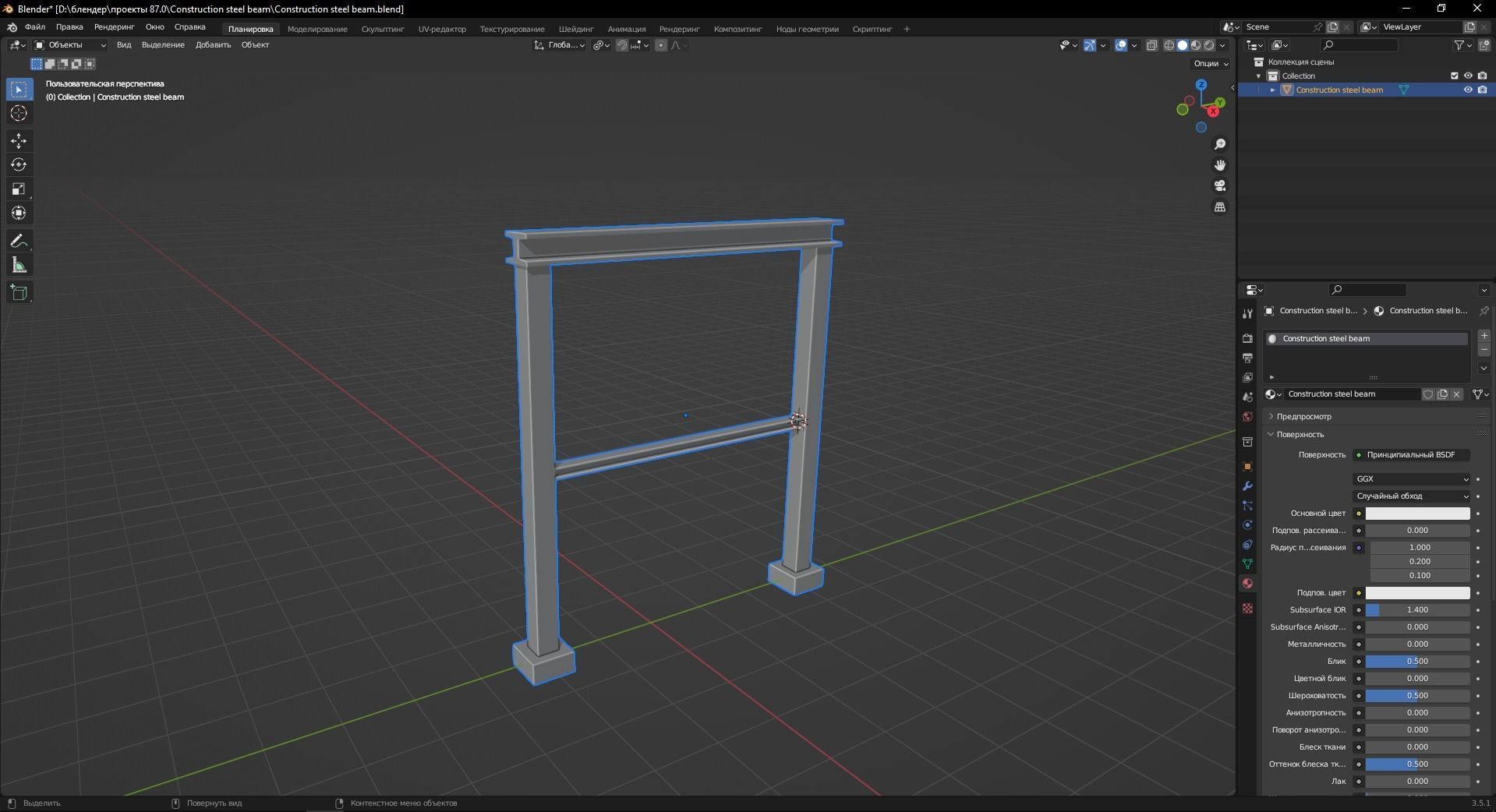Hide the Construction steel beam object
The image size is (1496, 812).
(x=1469, y=90)
